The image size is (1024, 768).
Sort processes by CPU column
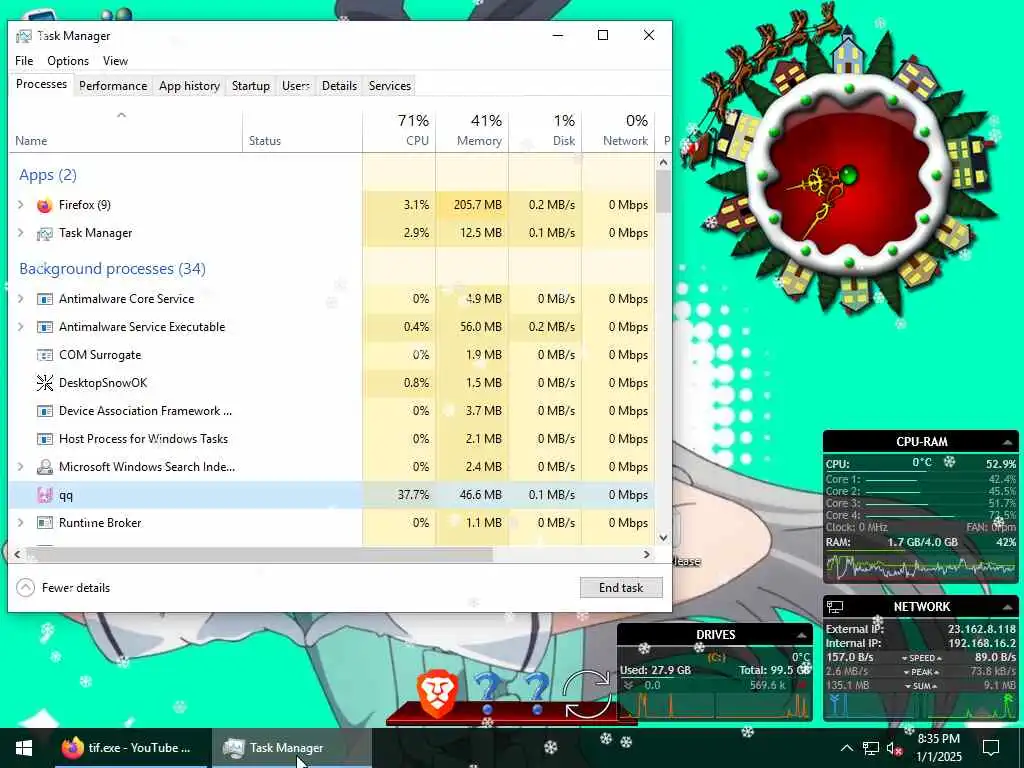click(x=399, y=131)
